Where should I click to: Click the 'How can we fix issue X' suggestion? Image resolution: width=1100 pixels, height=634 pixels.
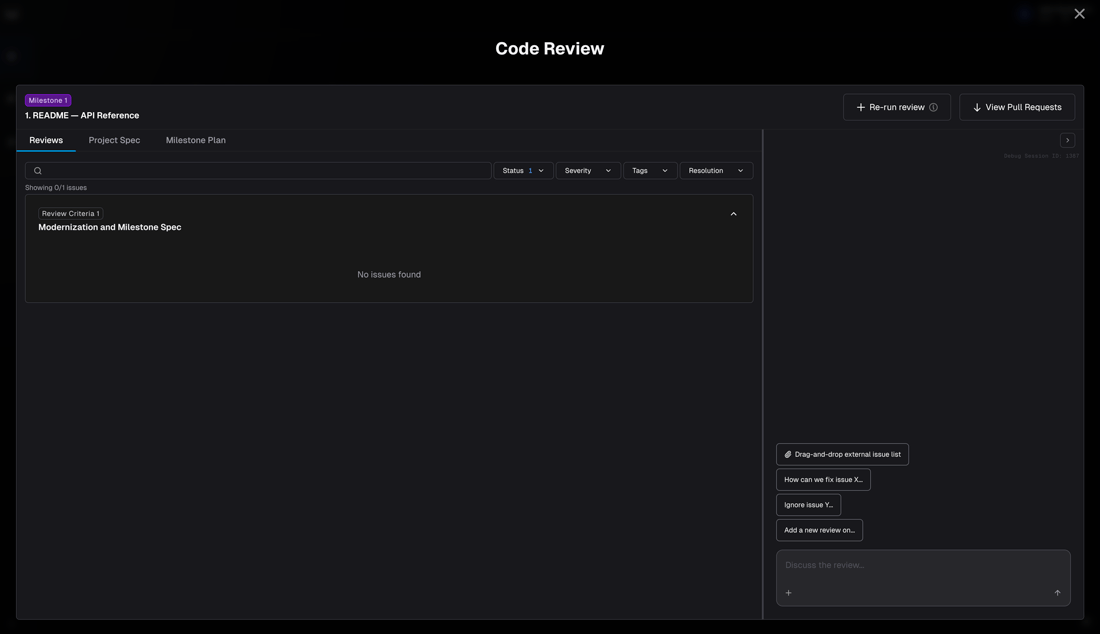click(823, 480)
